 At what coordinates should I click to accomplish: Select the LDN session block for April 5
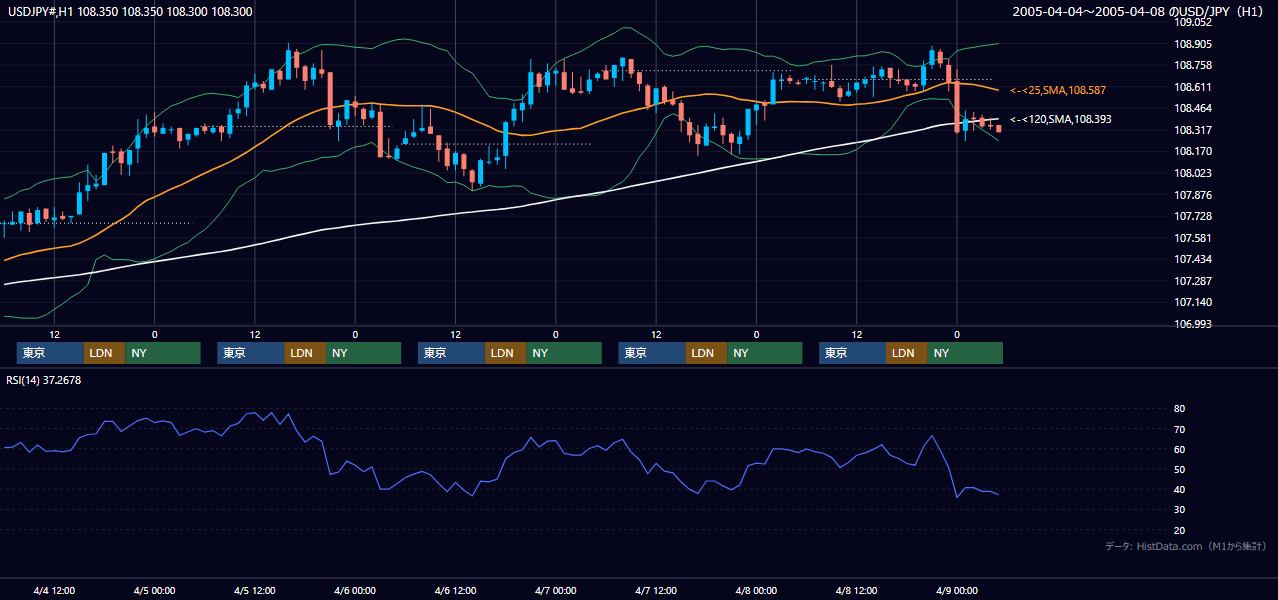point(305,353)
